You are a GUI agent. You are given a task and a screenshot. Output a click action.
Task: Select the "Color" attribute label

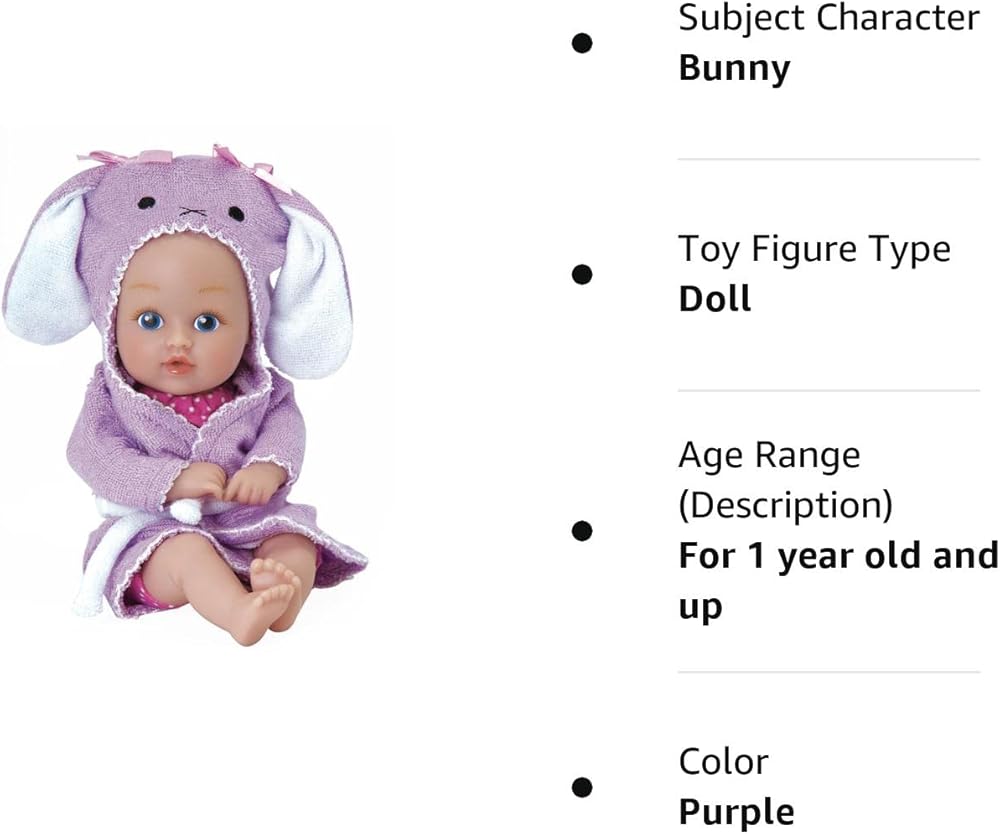coord(724,761)
